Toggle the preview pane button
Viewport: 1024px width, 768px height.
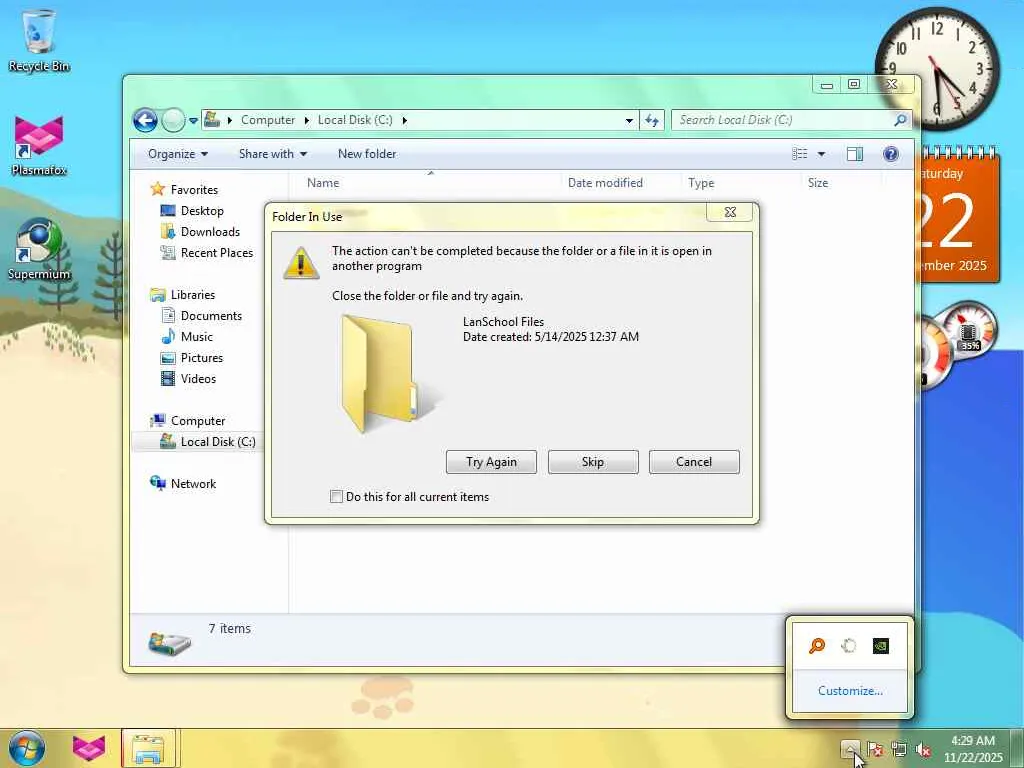tap(854, 154)
